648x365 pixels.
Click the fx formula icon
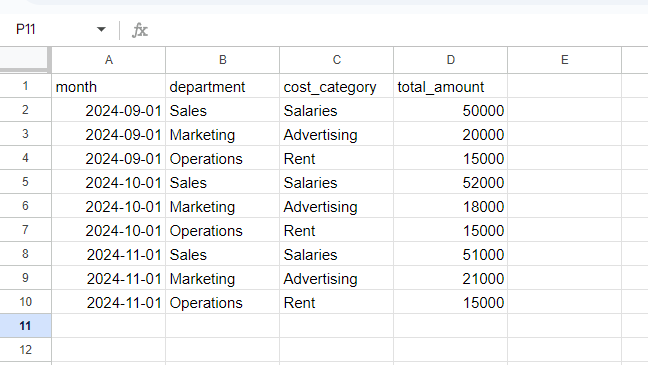(140, 30)
